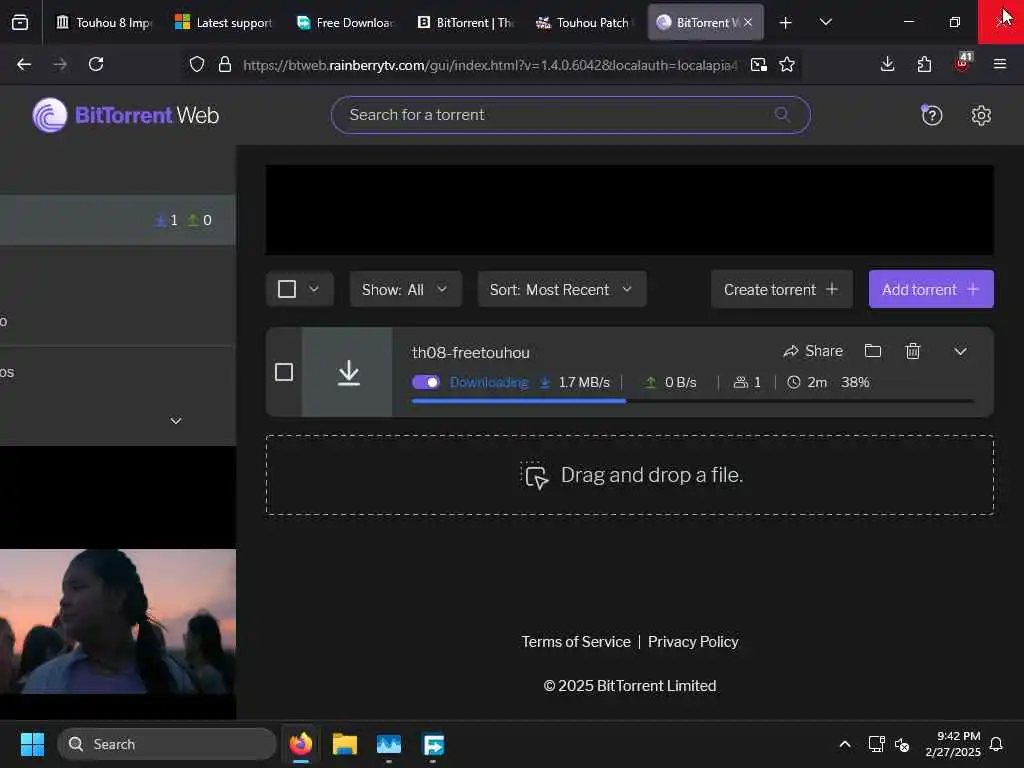Click the Firefox back arrow
1024x768 pixels.
coord(24,64)
